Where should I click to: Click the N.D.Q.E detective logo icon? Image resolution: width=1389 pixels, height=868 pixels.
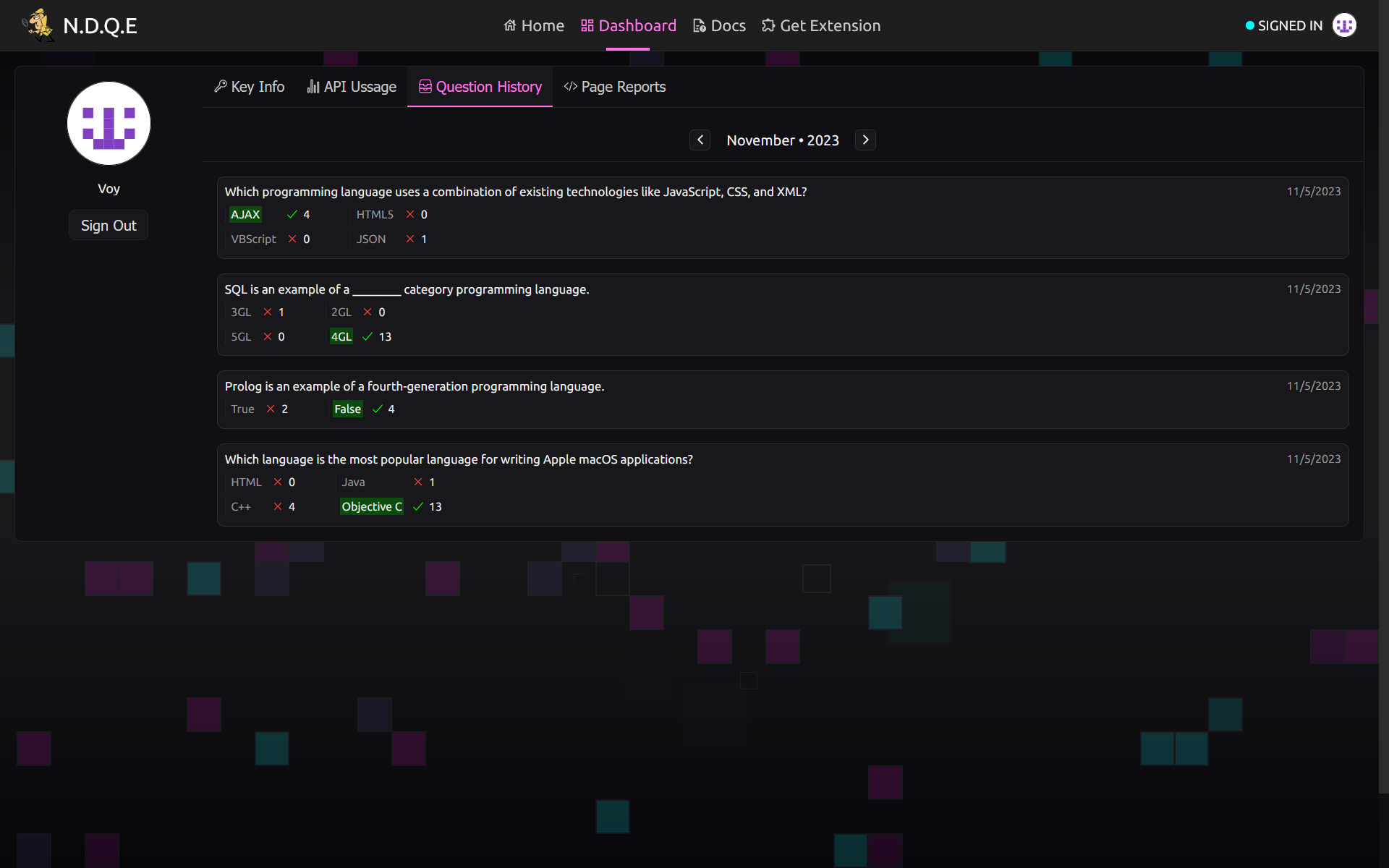pos(38,25)
